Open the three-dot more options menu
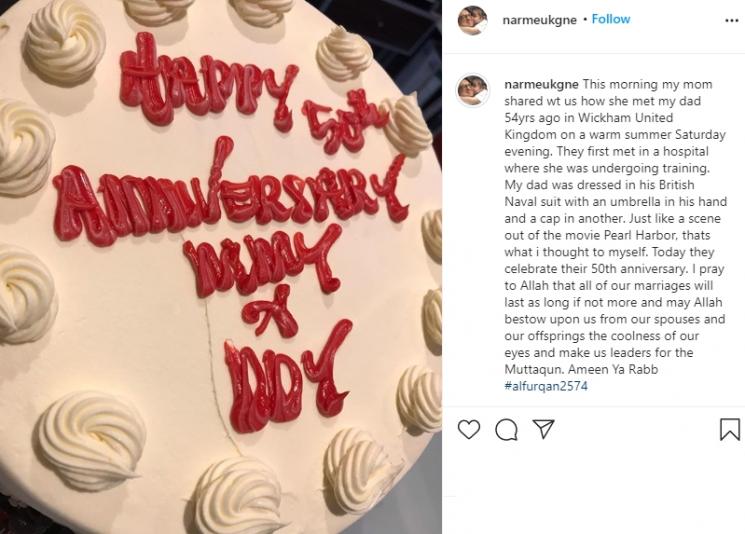 (x=732, y=20)
